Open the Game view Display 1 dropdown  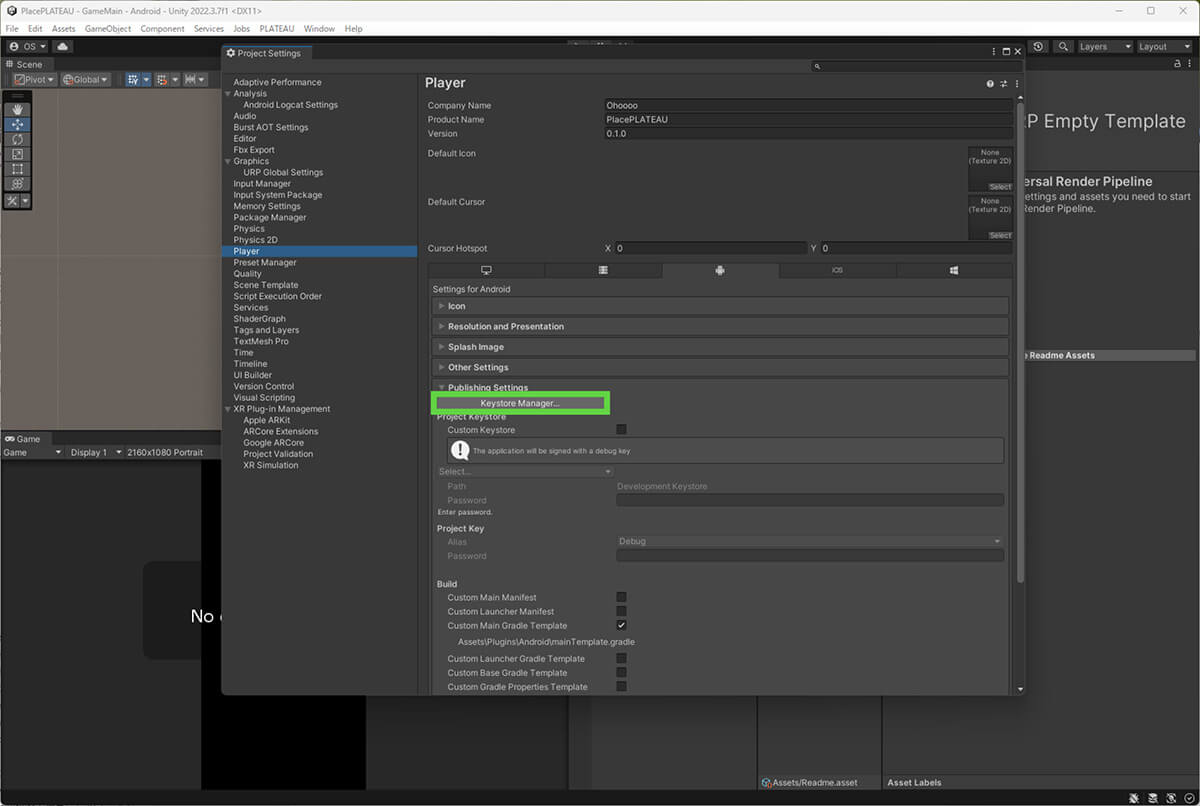point(95,452)
